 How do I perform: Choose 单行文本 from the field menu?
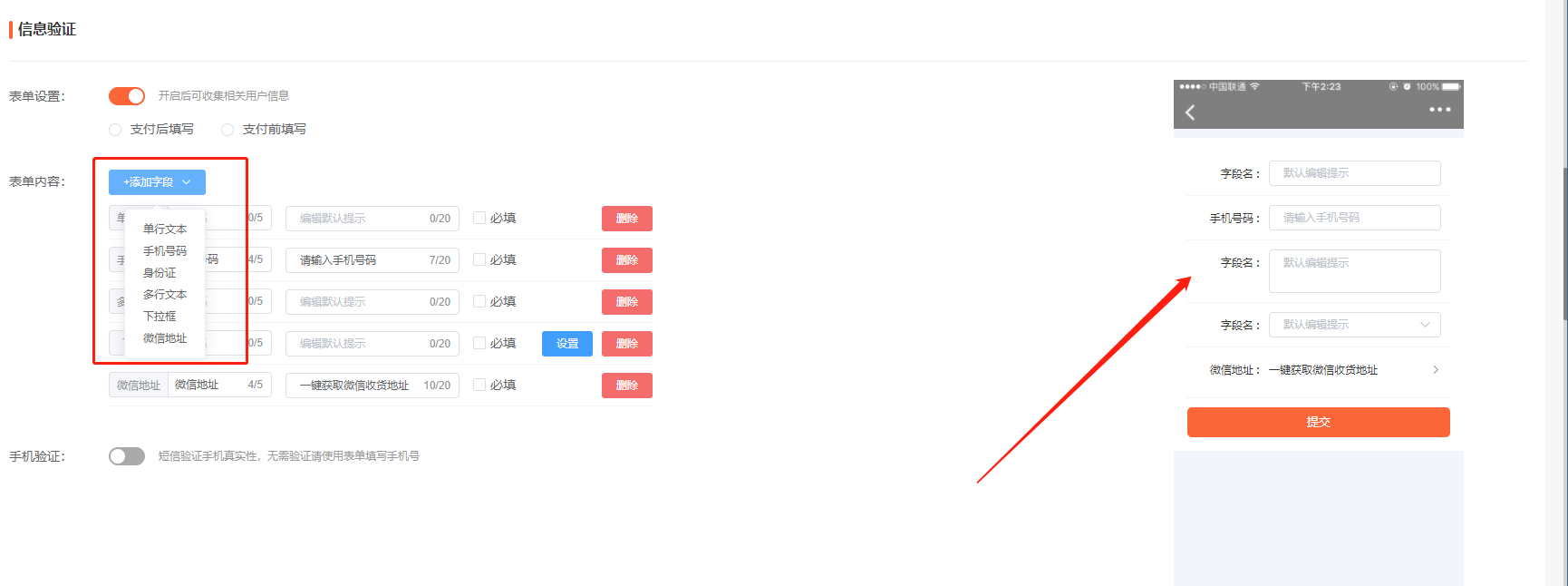[x=165, y=230]
